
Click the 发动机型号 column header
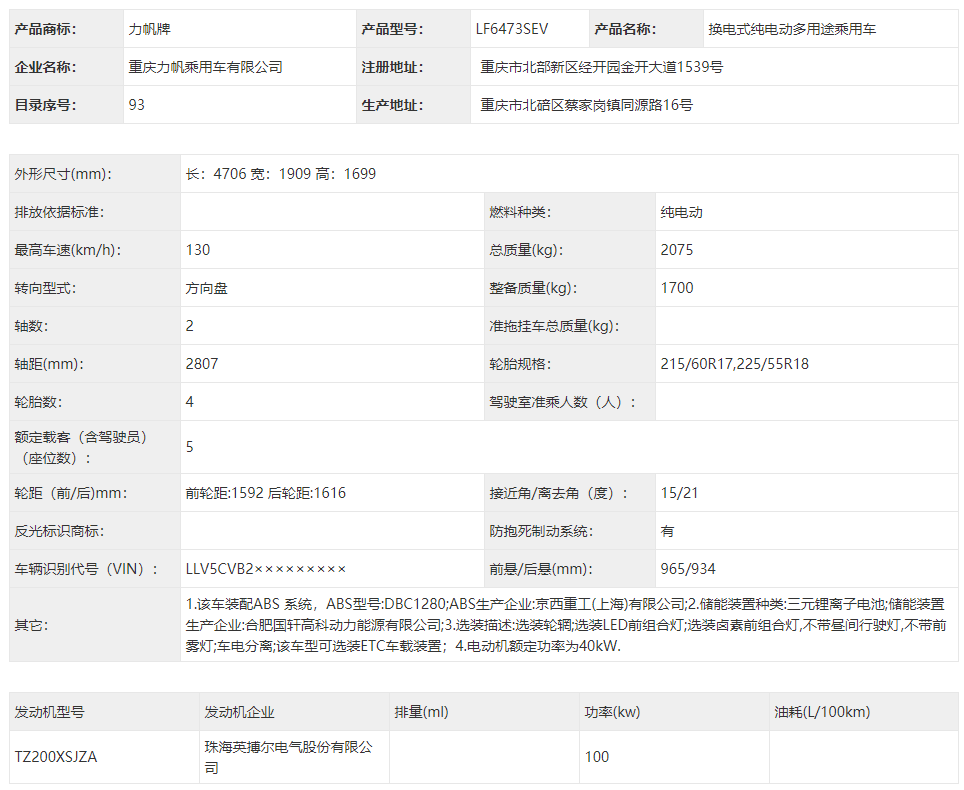[50, 712]
